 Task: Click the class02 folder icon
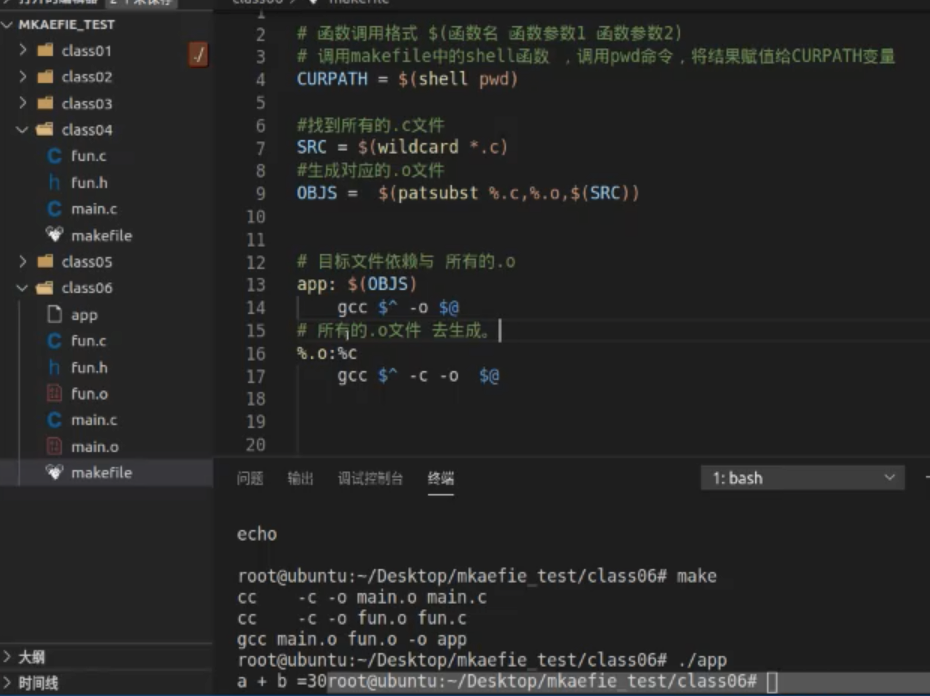pyautogui.click(x=45, y=77)
